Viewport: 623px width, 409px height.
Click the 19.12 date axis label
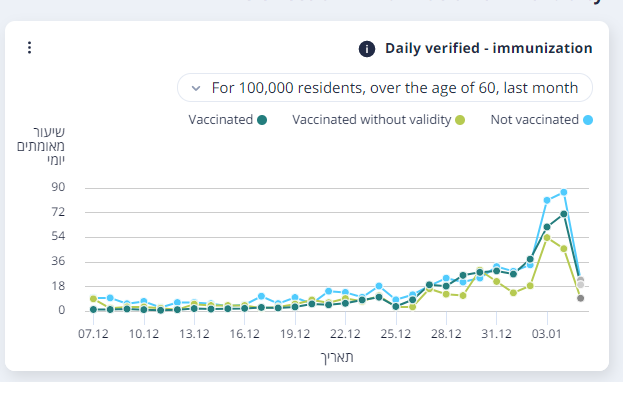[294, 333]
